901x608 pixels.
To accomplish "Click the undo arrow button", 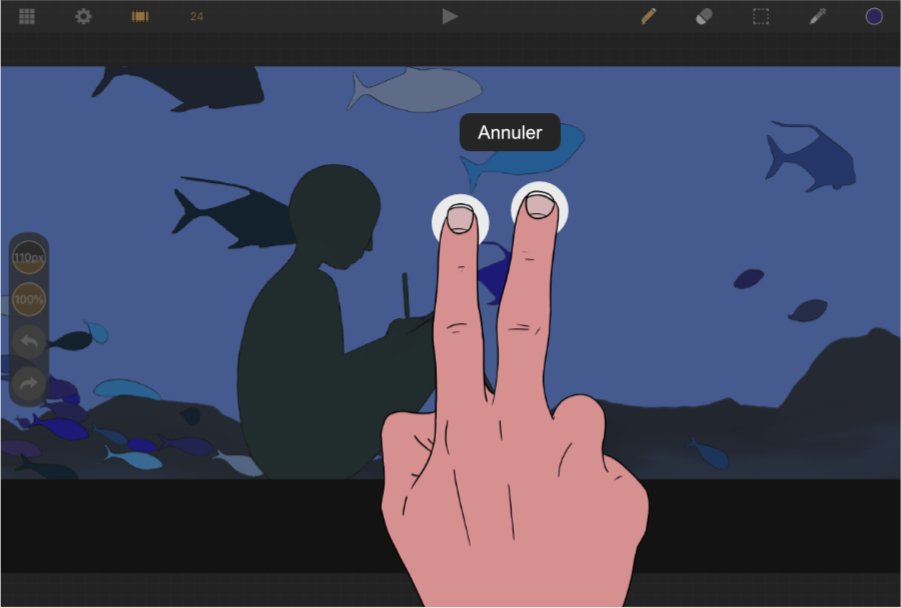I will pyautogui.click(x=29, y=341).
